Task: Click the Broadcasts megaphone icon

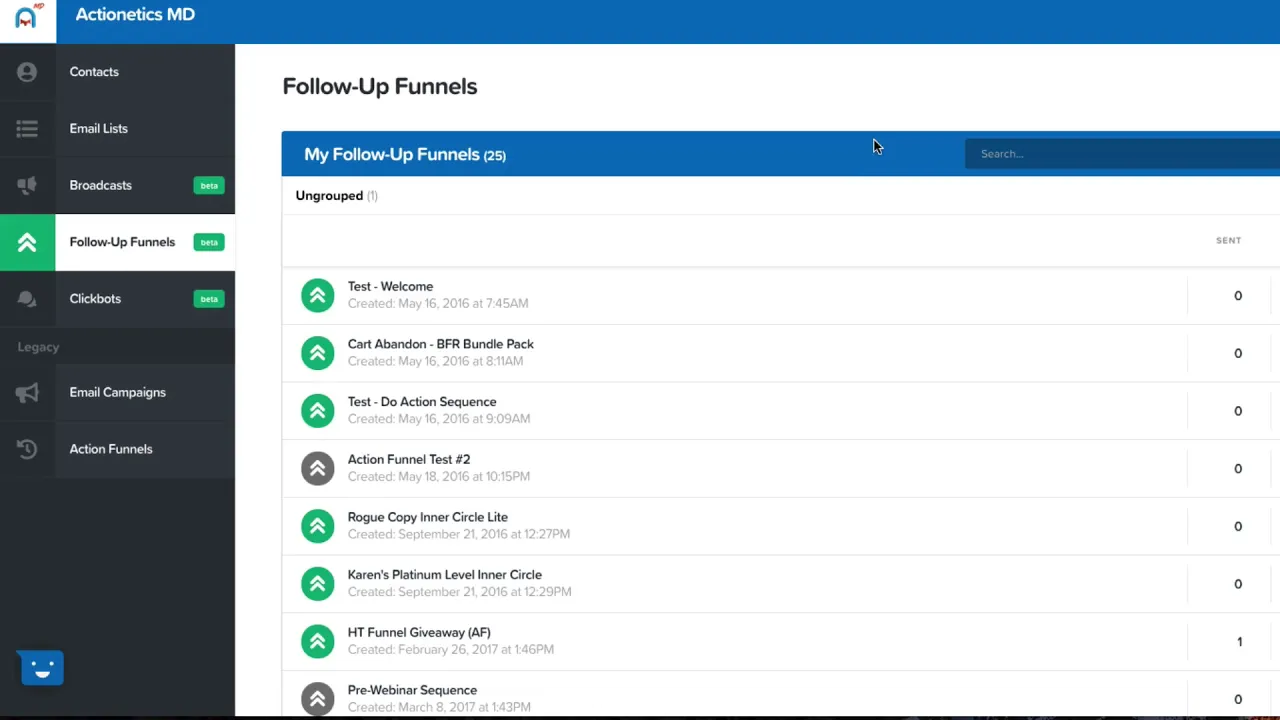Action: (27, 185)
